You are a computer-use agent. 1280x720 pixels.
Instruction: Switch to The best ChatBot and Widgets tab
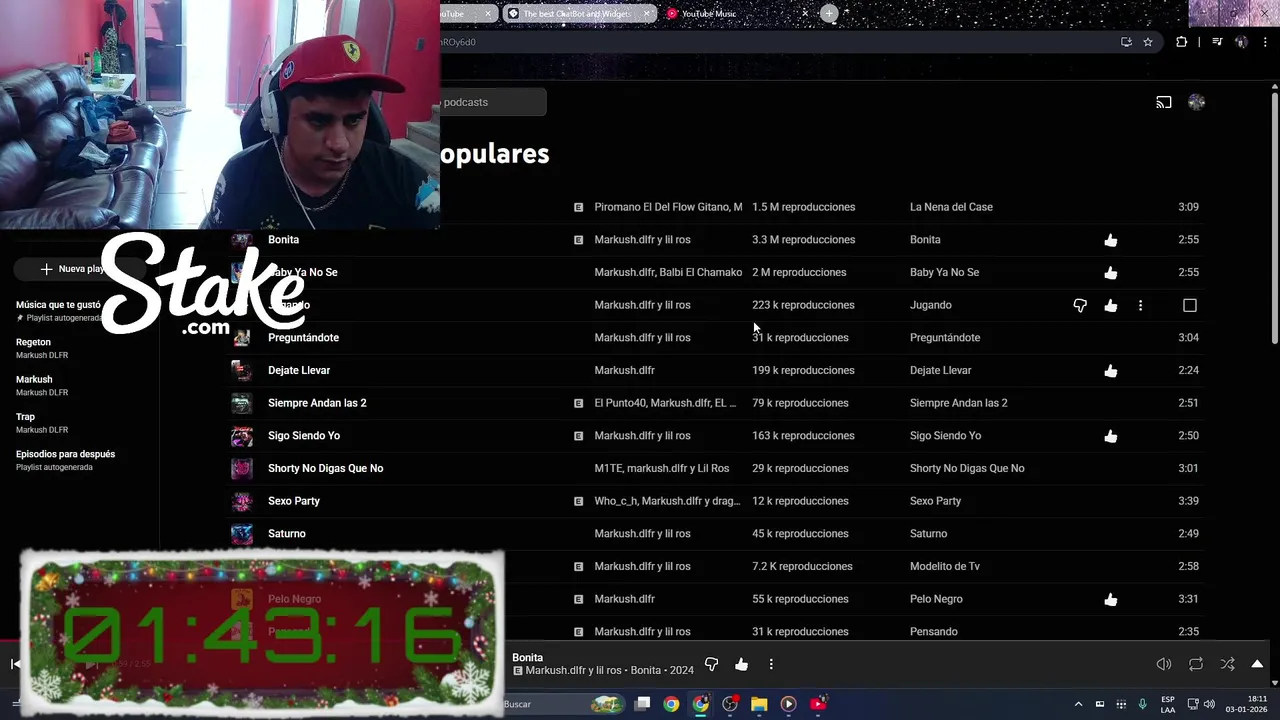click(x=578, y=13)
